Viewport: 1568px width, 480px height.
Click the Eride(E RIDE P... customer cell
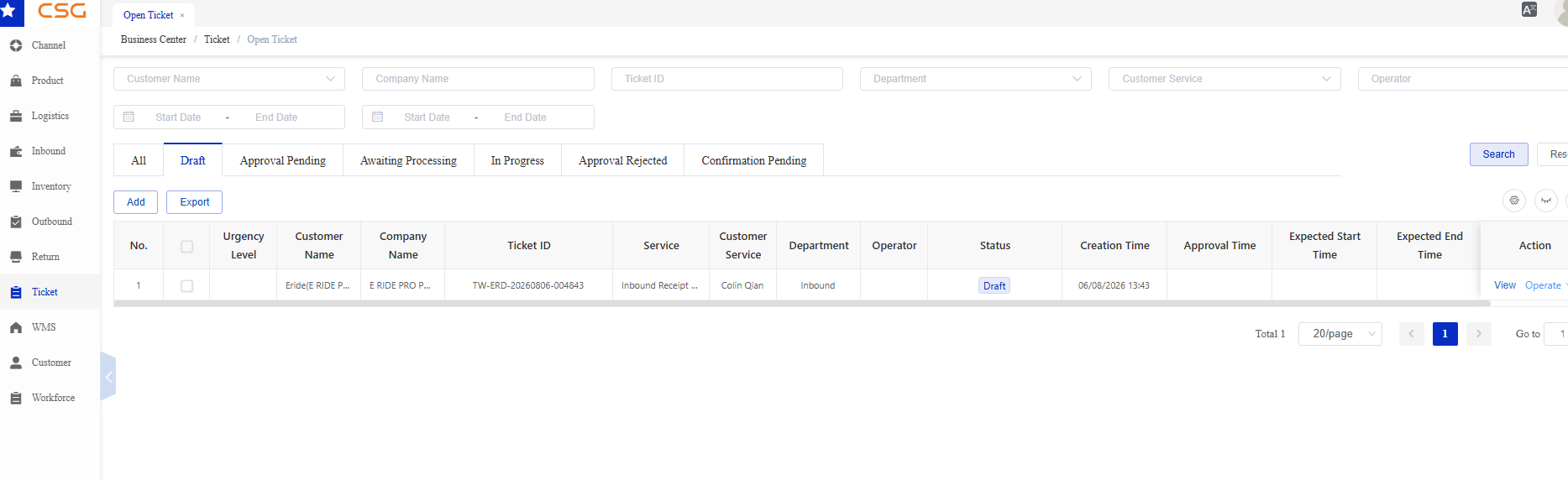[317, 285]
